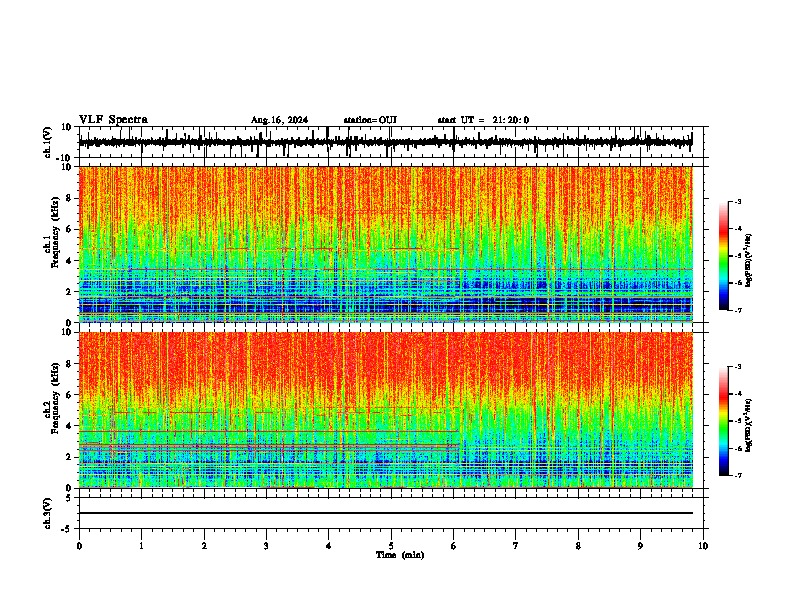
Task: Click the "5" tick on ch.3(V) axis
Action: click(x=69, y=498)
